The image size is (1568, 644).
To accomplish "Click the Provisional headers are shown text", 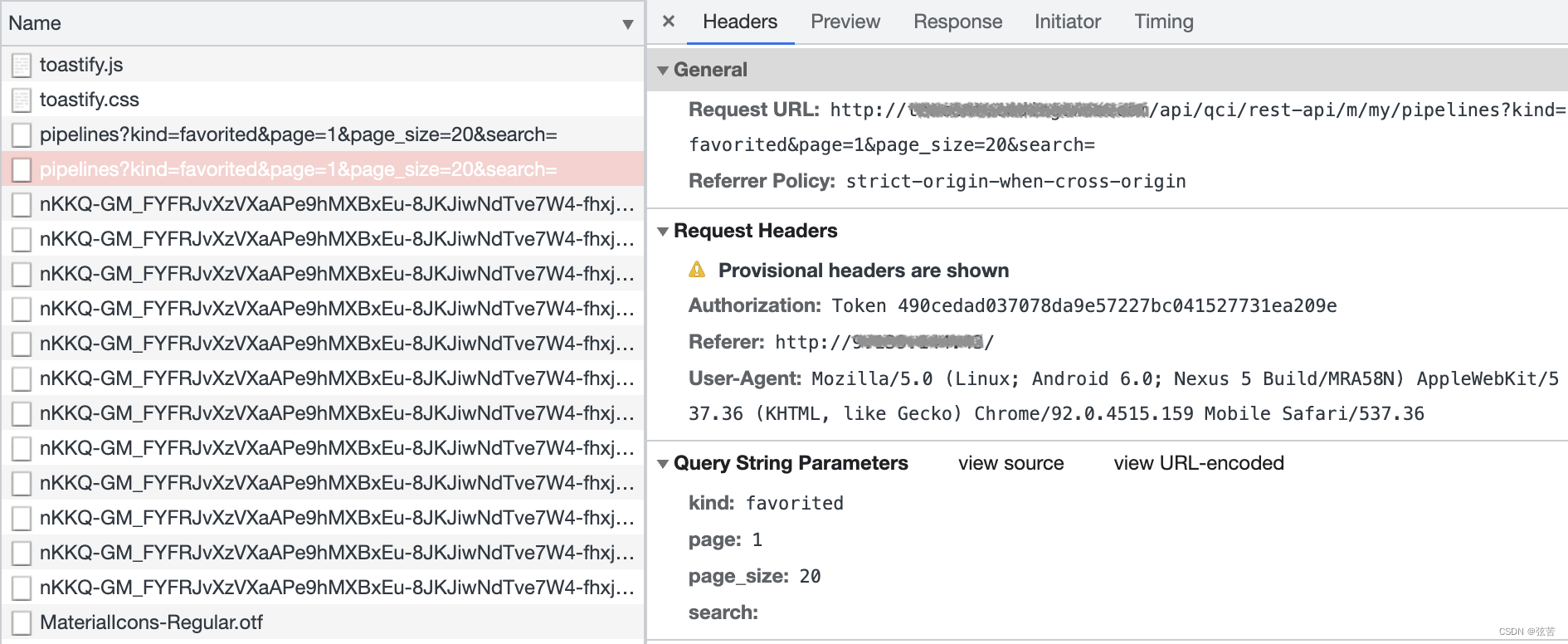I will (864, 271).
